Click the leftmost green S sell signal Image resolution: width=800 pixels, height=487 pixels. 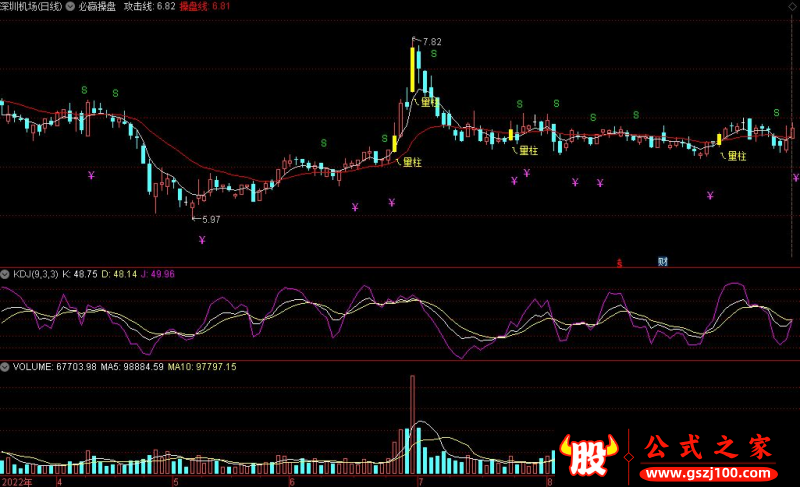point(85,90)
